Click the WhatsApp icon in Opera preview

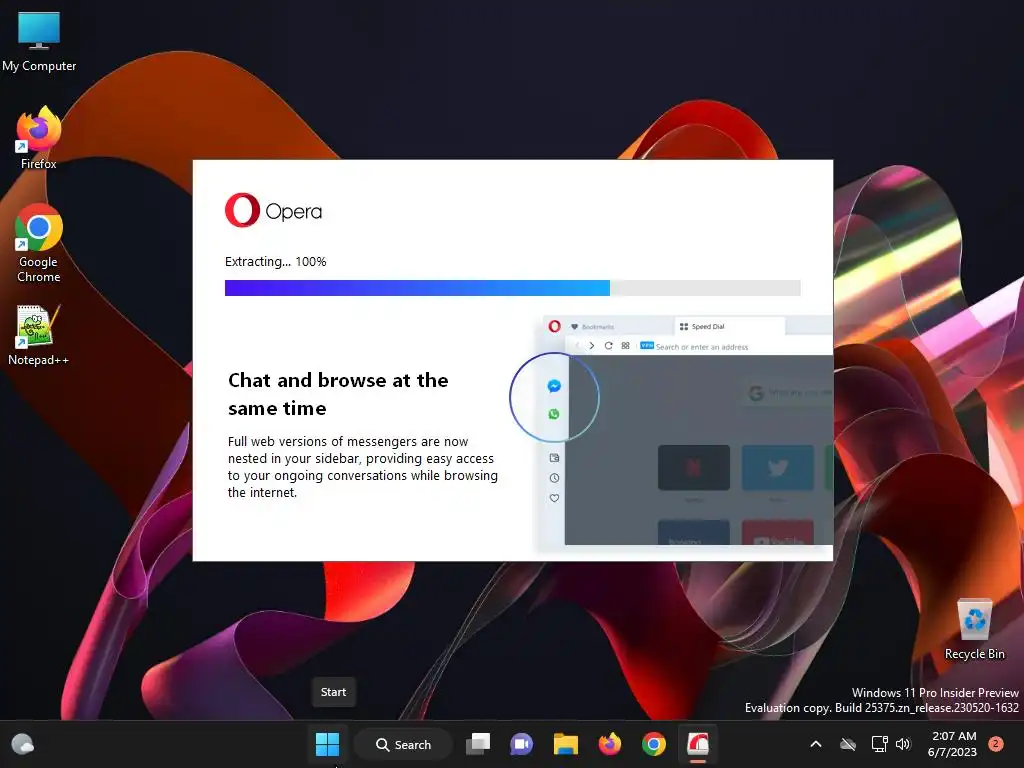click(x=554, y=414)
